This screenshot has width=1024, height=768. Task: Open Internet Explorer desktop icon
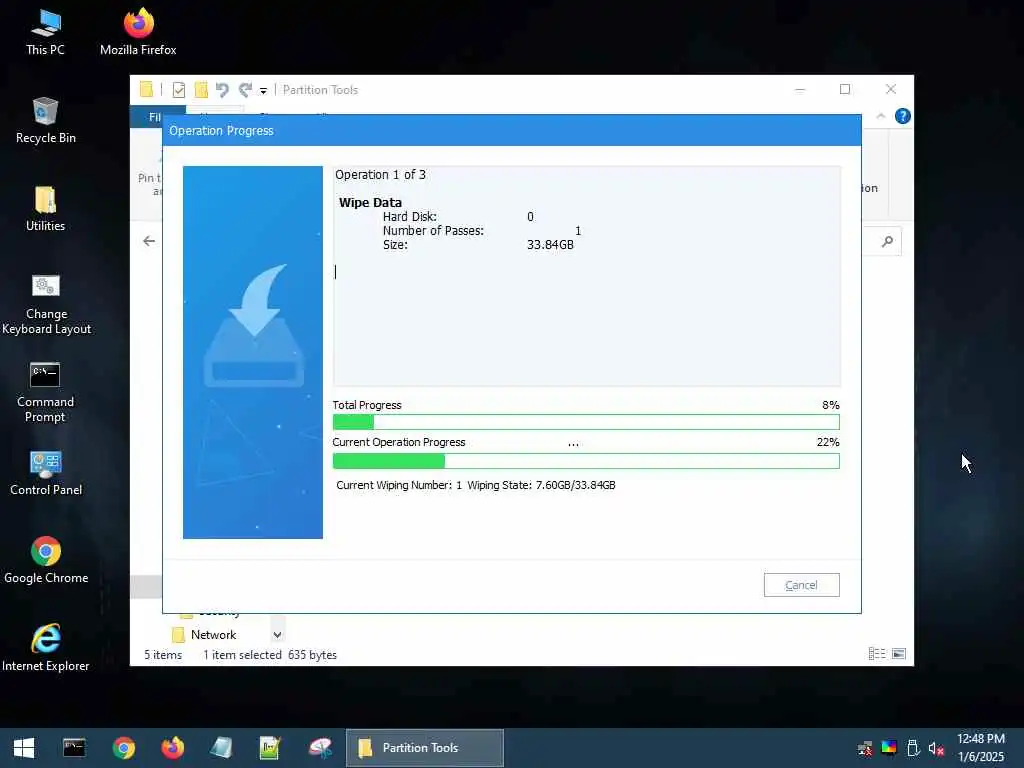46,648
